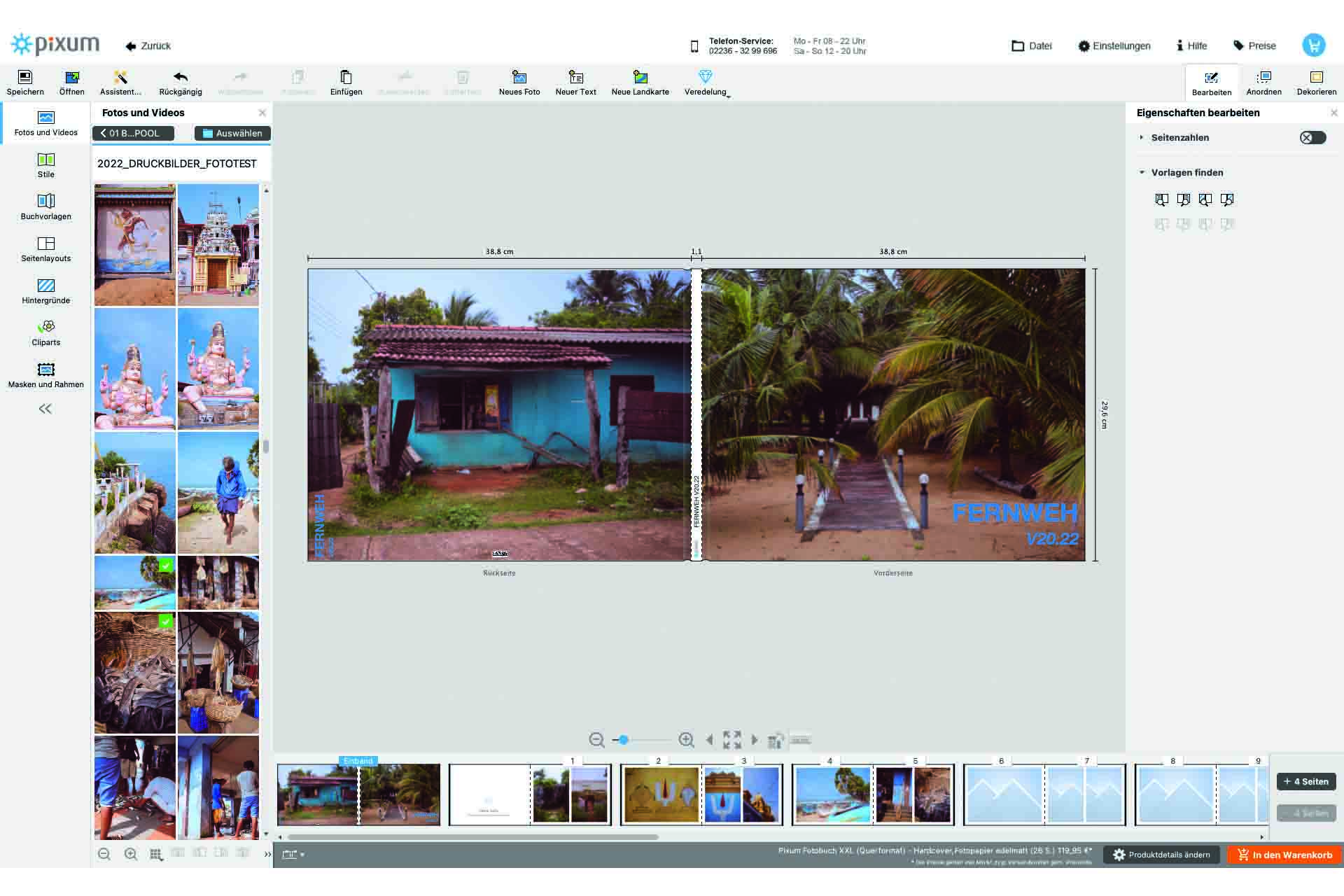This screenshot has width=1344, height=896.
Task: Zoom in on the page canvas
Action: coord(686,740)
